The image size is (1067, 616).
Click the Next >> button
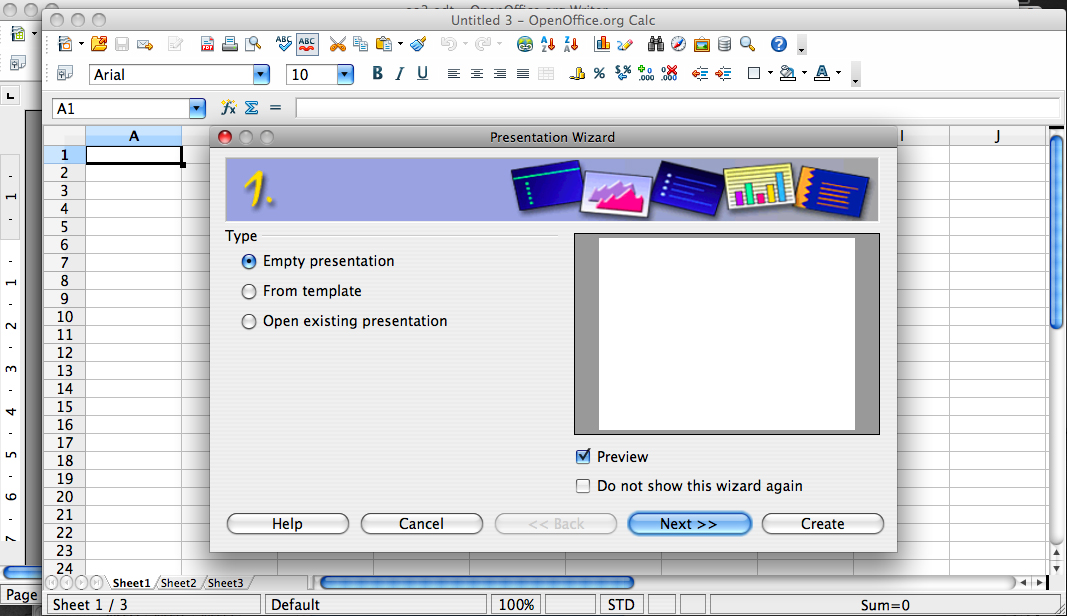pos(689,523)
